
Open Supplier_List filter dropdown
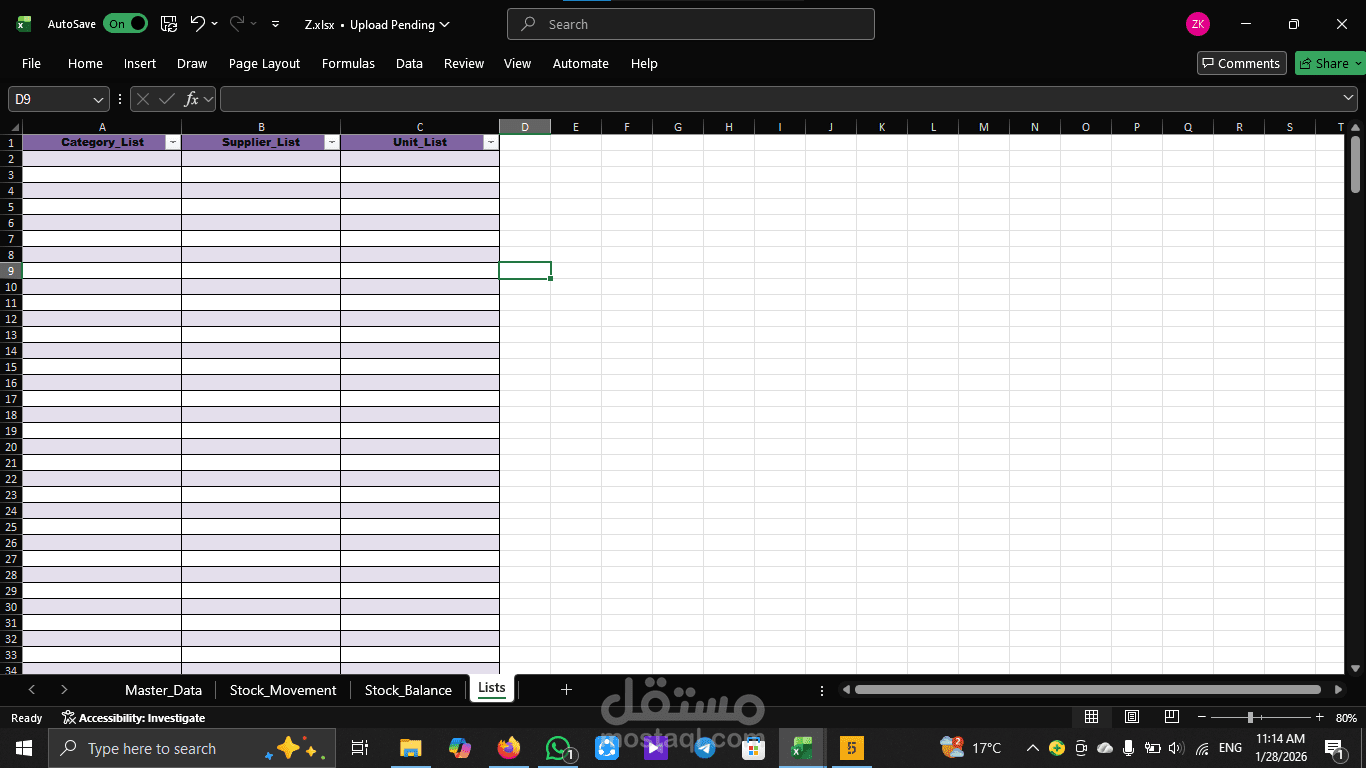332,142
